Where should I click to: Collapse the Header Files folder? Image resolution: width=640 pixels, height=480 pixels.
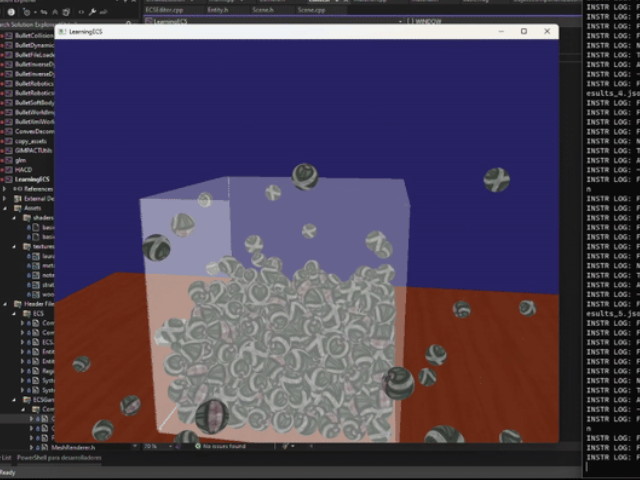(x=6, y=303)
